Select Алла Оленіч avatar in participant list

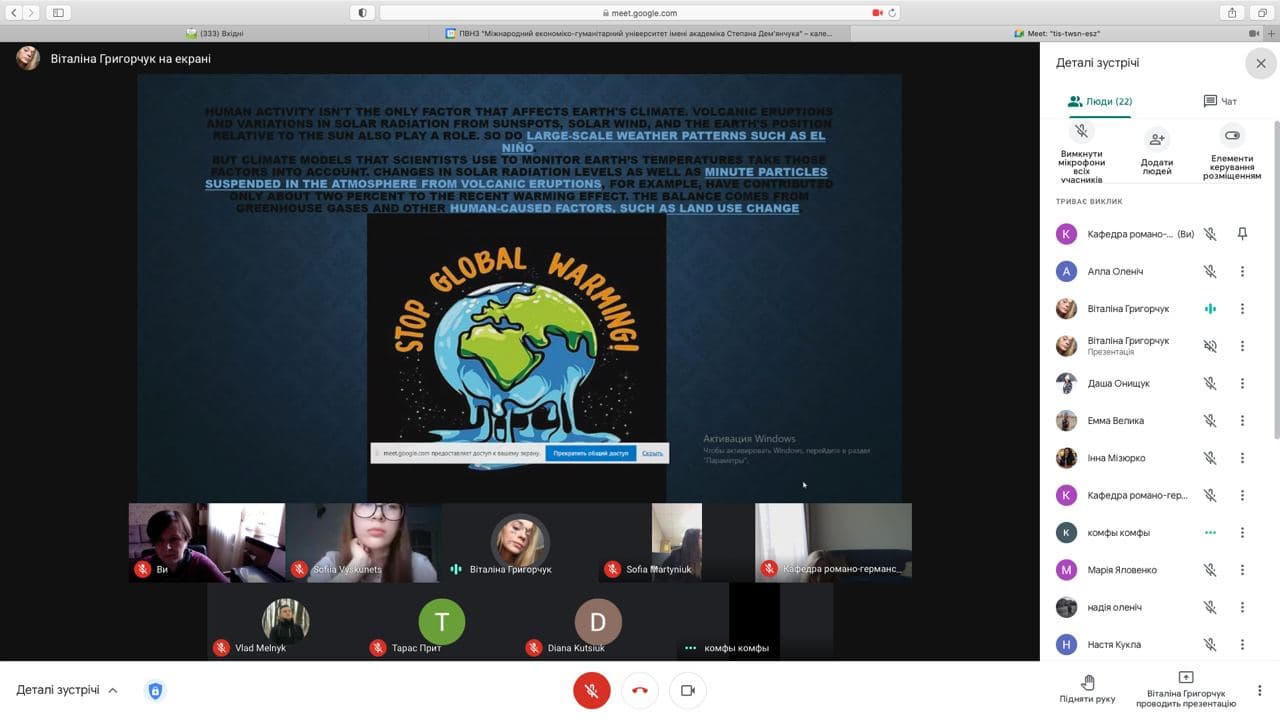tap(1067, 271)
